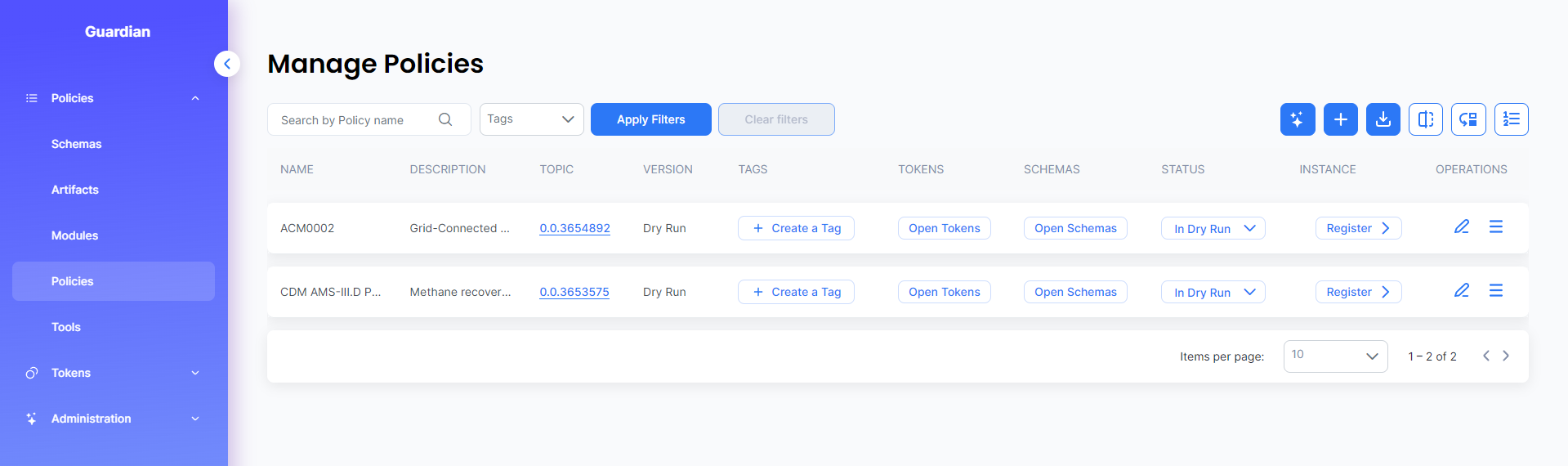Click the import policy download icon
This screenshot has height=466, width=1568.
(x=1383, y=119)
